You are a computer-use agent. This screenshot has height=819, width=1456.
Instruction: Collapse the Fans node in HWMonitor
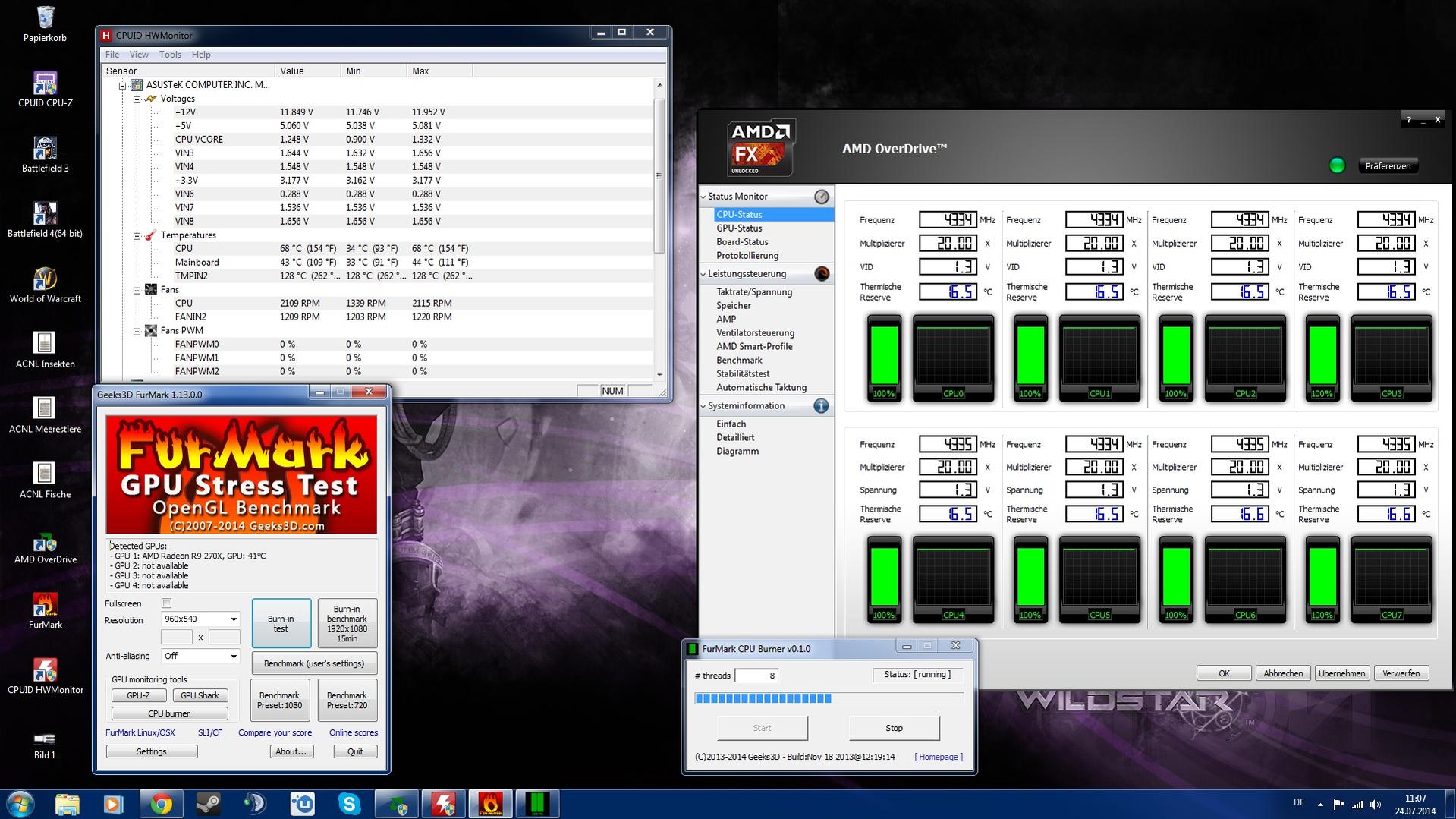tap(137, 290)
